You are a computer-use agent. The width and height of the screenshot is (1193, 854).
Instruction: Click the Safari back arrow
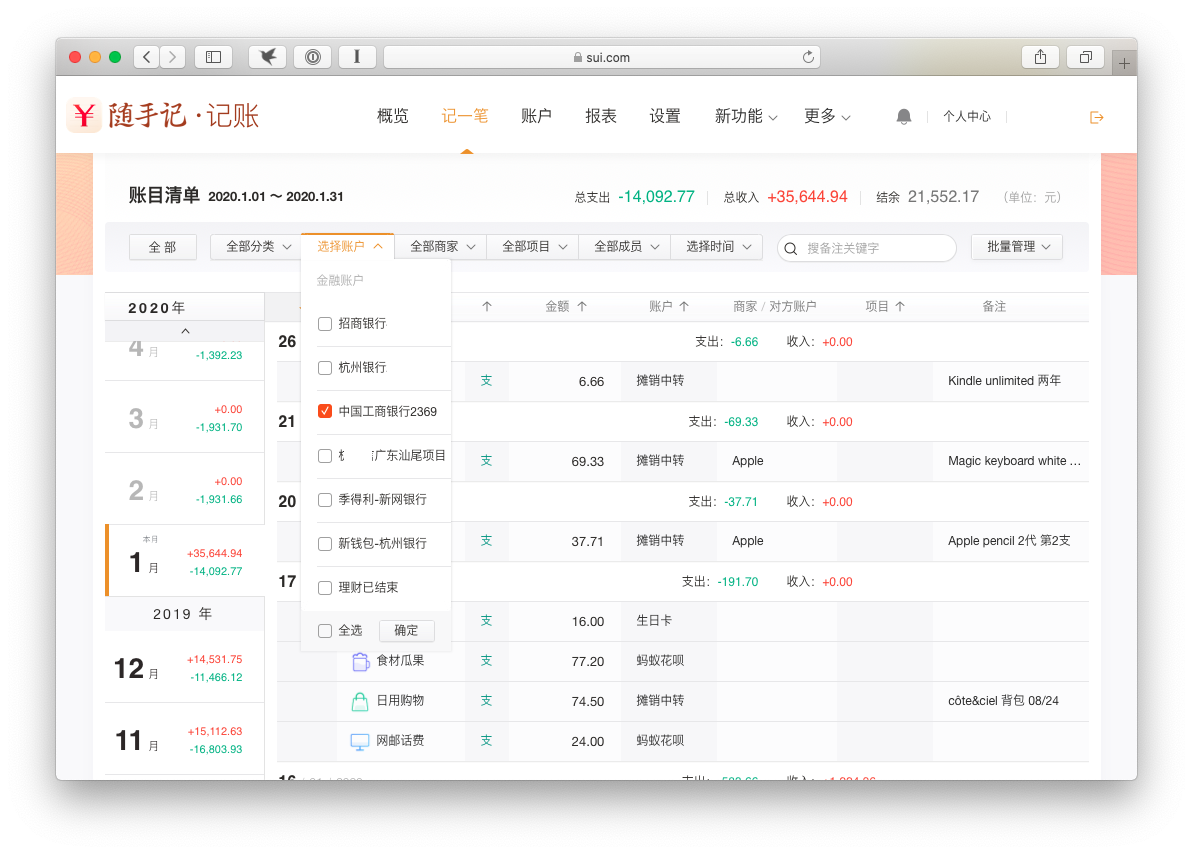click(x=147, y=57)
